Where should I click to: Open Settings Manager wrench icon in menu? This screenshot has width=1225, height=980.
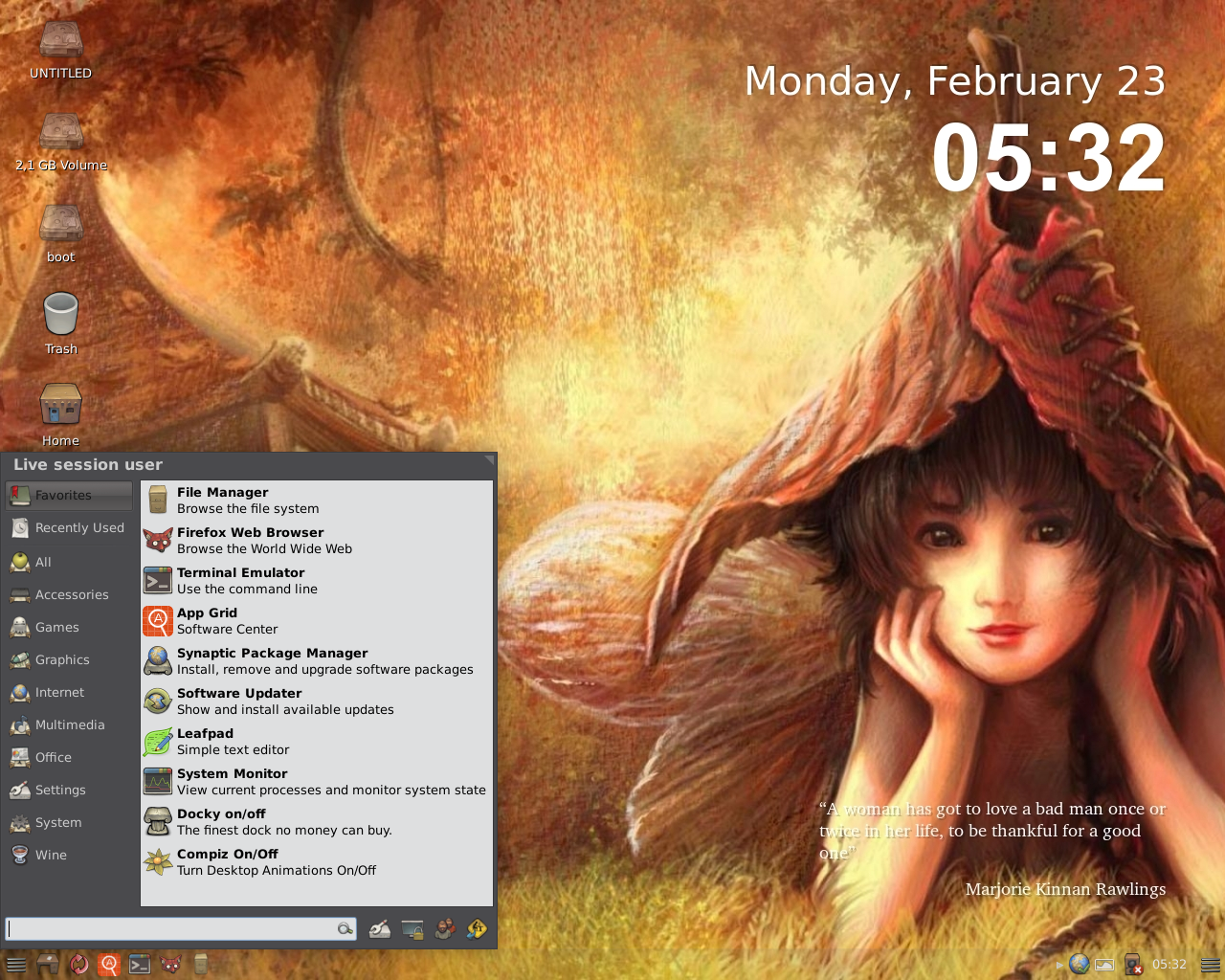point(380,928)
